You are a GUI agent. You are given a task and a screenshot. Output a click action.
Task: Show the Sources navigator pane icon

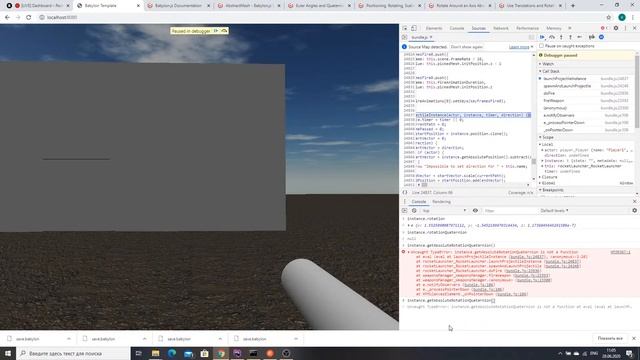pos(404,37)
